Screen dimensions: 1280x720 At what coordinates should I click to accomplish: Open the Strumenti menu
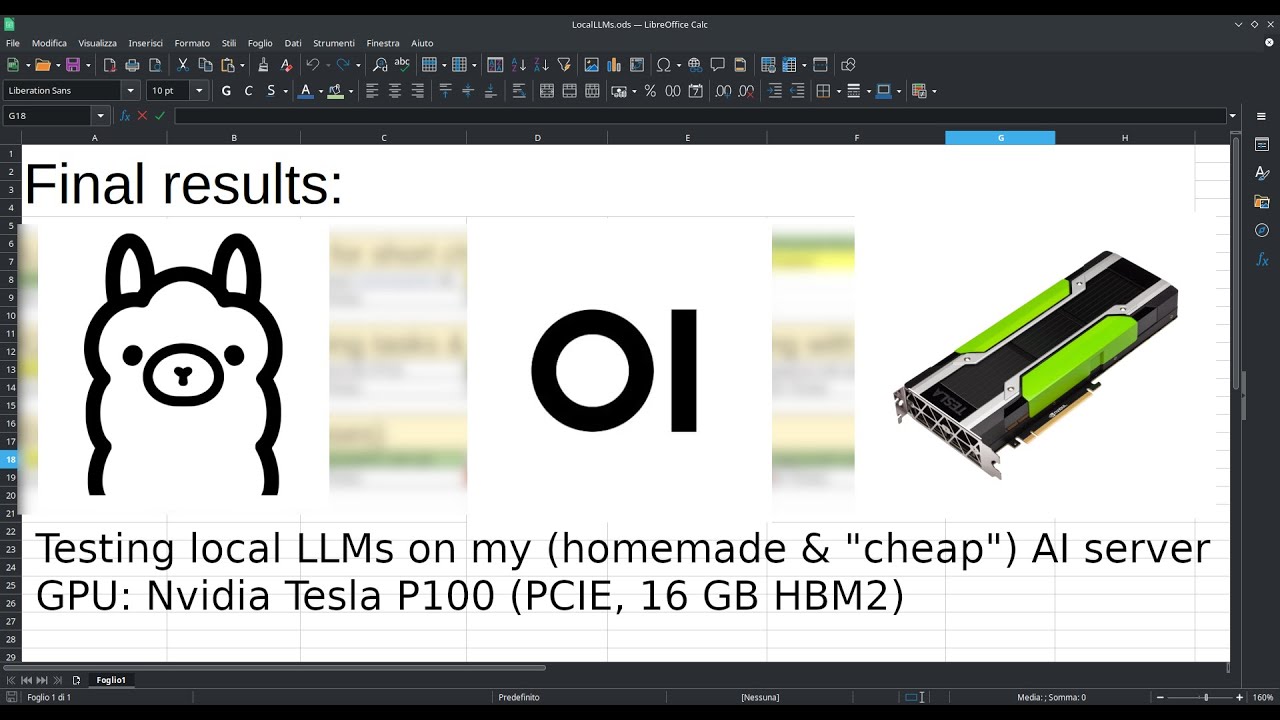334,43
